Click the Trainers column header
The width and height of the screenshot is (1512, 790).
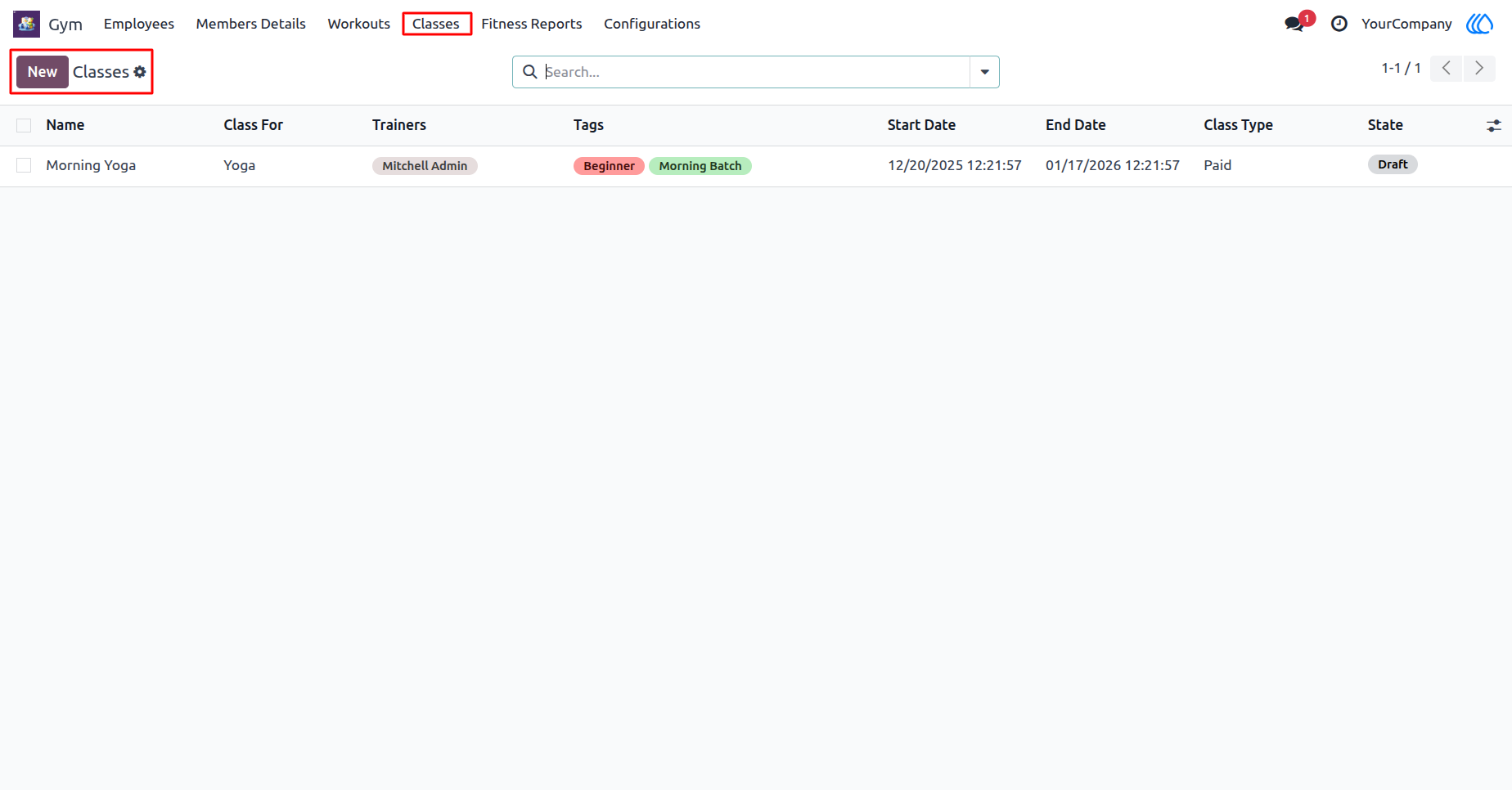pos(399,125)
